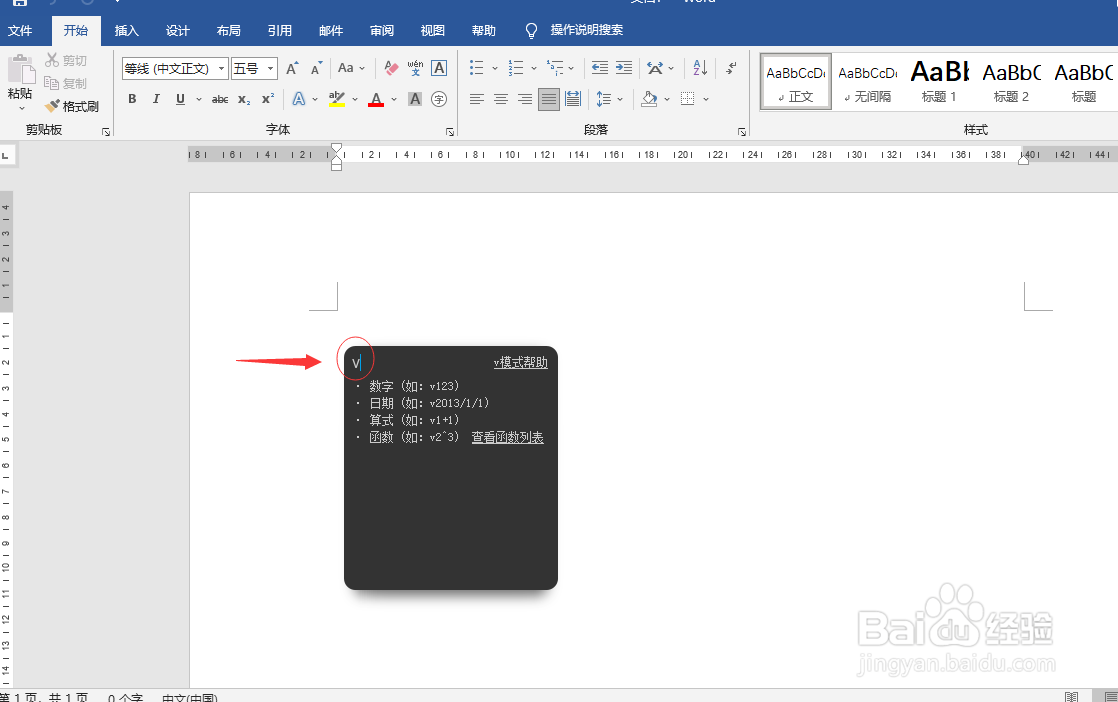Align text left
Image resolution: width=1118 pixels, height=702 pixels.
477,99
